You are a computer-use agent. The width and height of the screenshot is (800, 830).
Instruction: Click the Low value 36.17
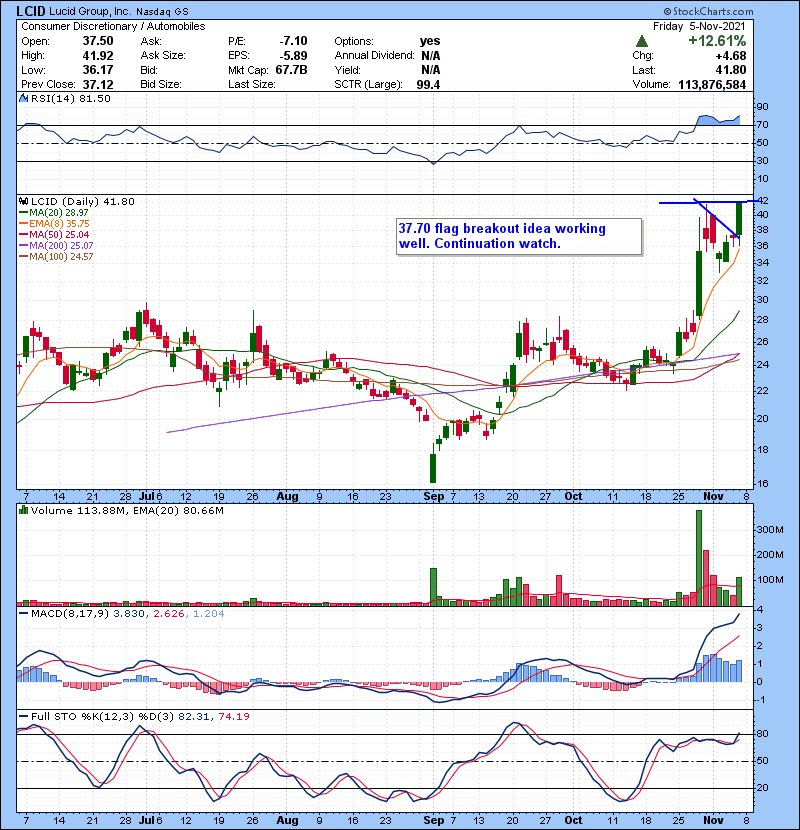coord(97,70)
